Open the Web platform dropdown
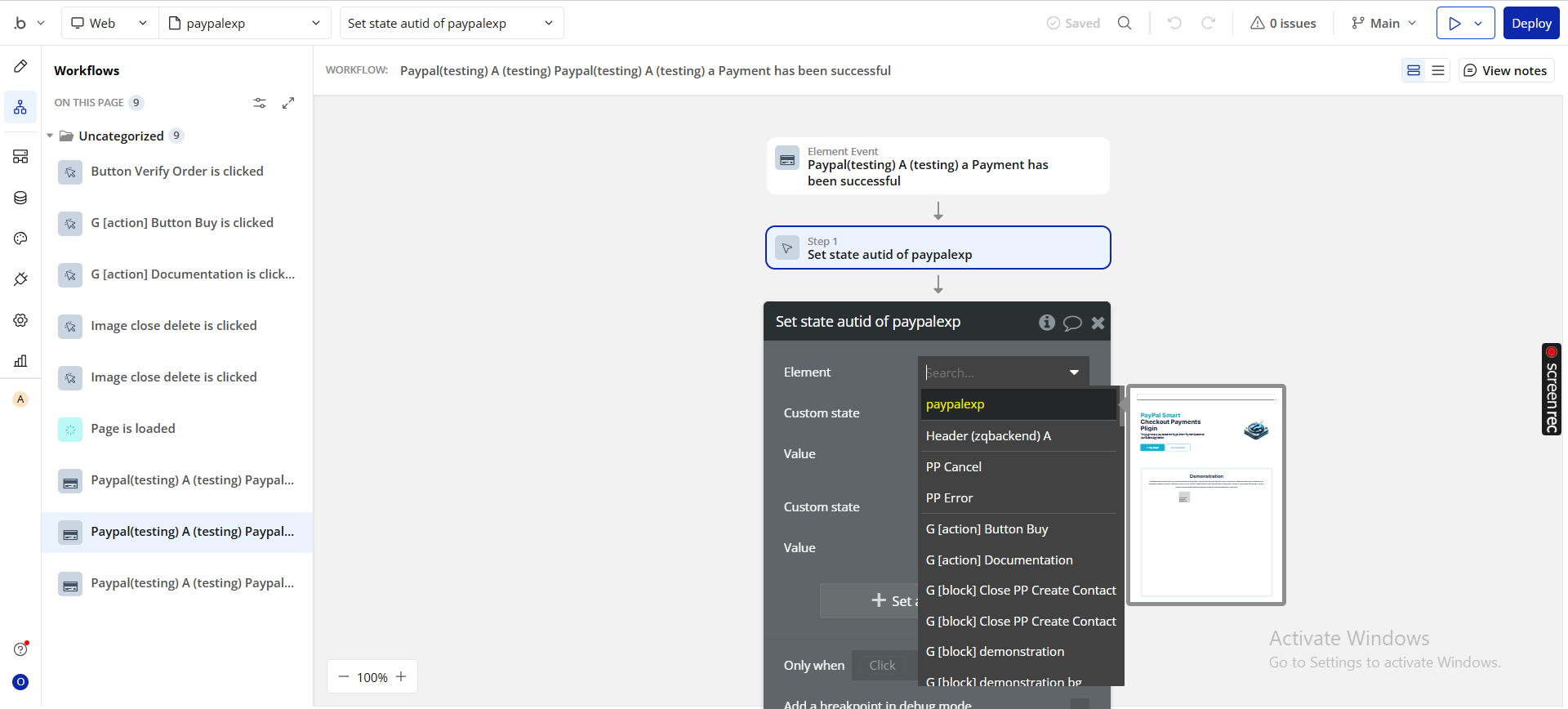This screenshot has width=1568, height=709. pyautogui.click(x=109, y=23)
